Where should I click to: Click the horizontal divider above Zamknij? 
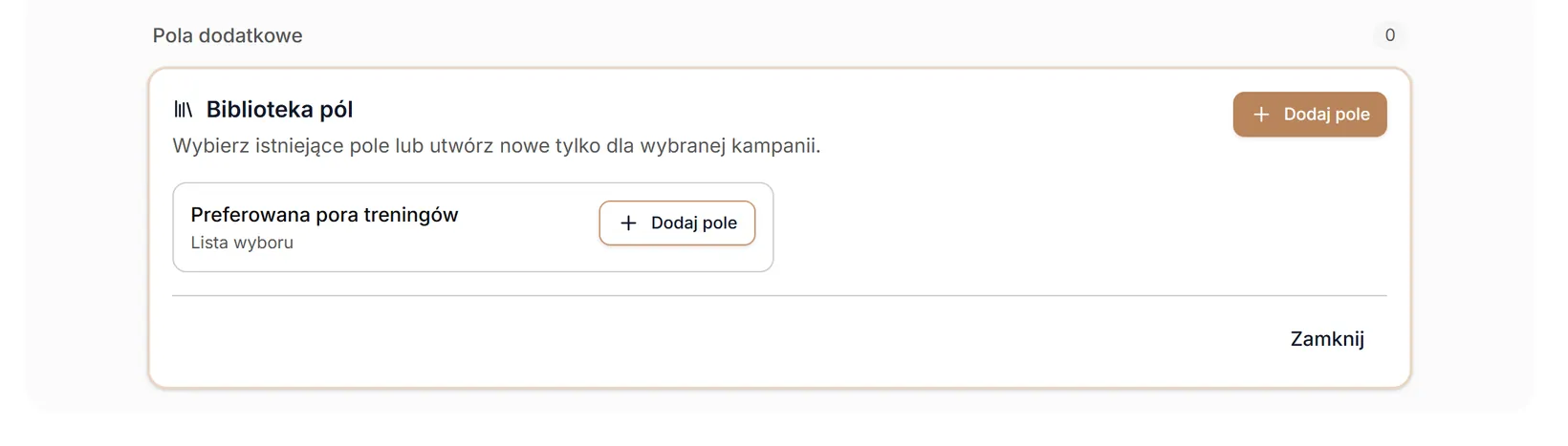click(779, 296)
